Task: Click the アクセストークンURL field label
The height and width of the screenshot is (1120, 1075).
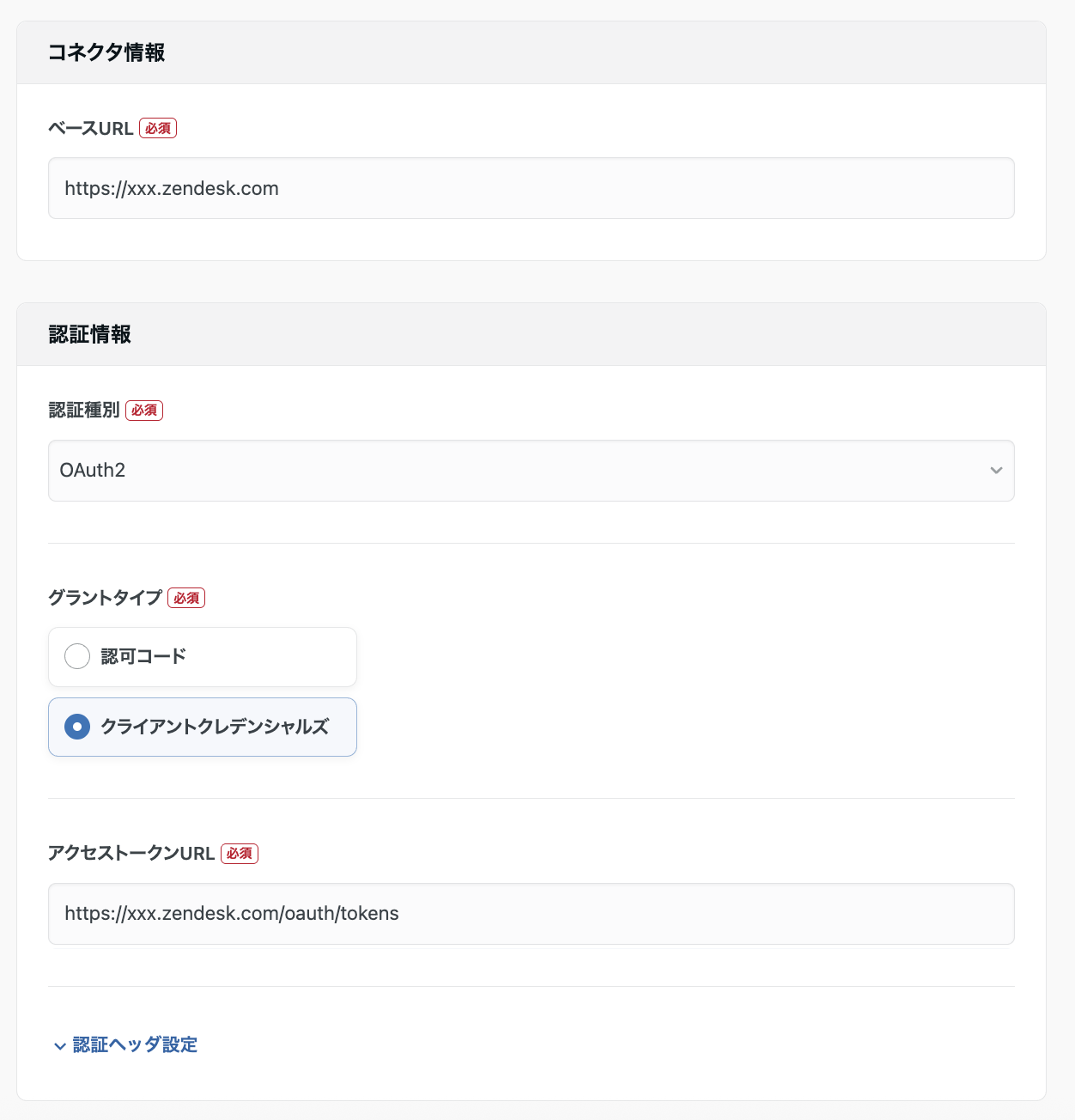Action: 131,854
